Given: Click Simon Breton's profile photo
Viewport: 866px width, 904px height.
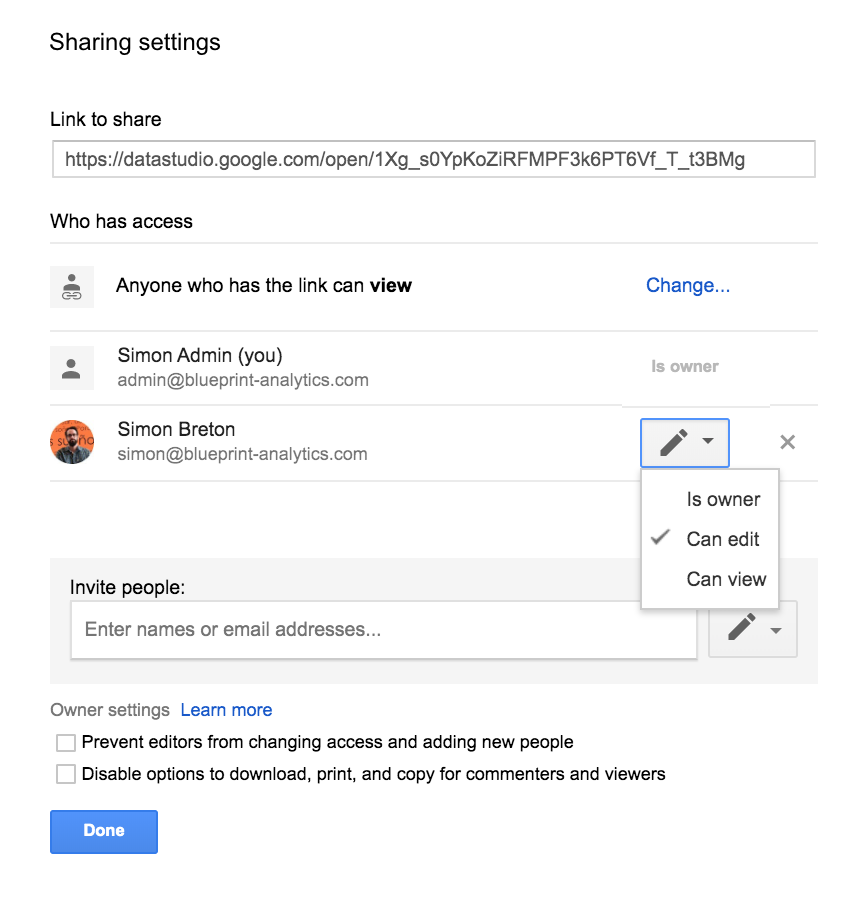Looking at the screenshot, I should pos(72,442).
